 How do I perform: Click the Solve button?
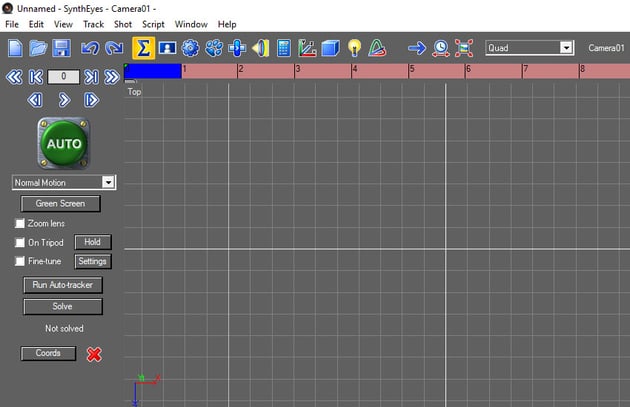(x=63, y=307)
